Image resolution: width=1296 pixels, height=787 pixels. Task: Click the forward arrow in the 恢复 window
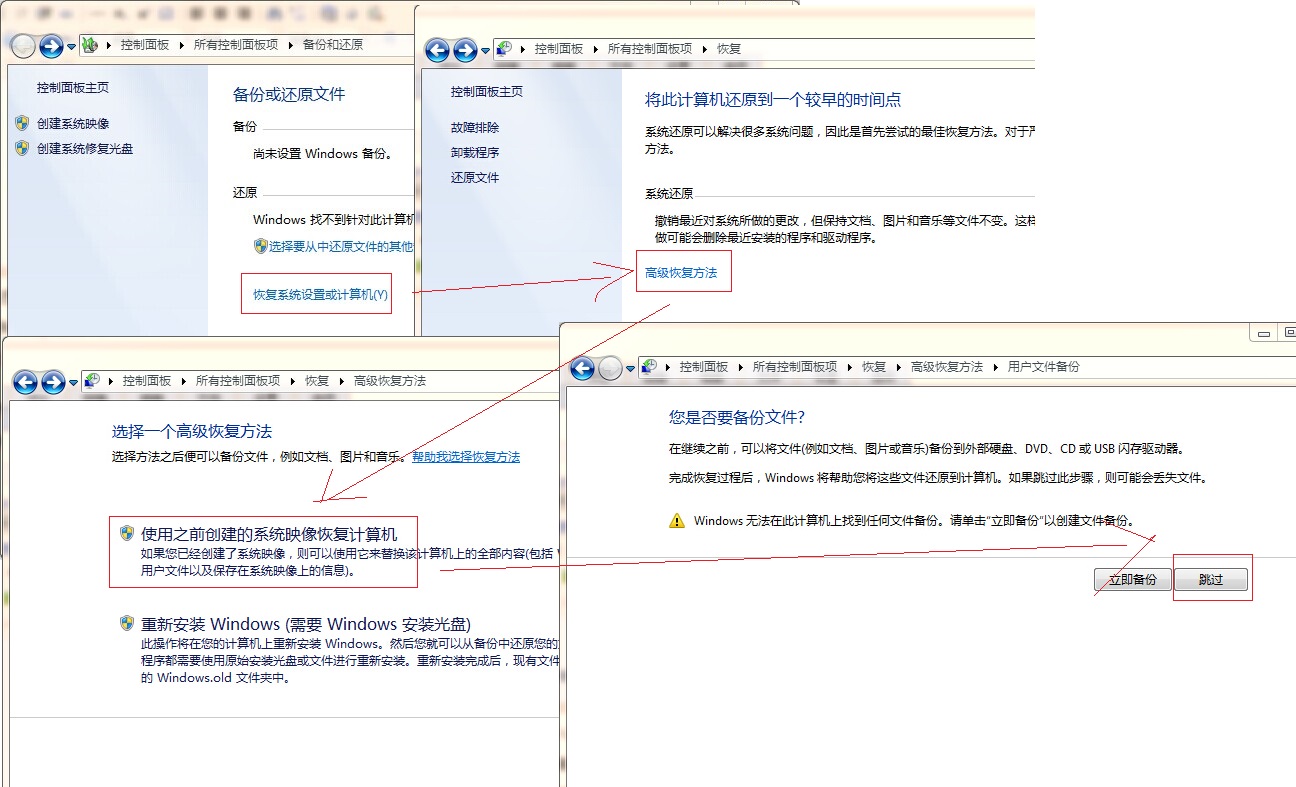[x=465, y=50]
